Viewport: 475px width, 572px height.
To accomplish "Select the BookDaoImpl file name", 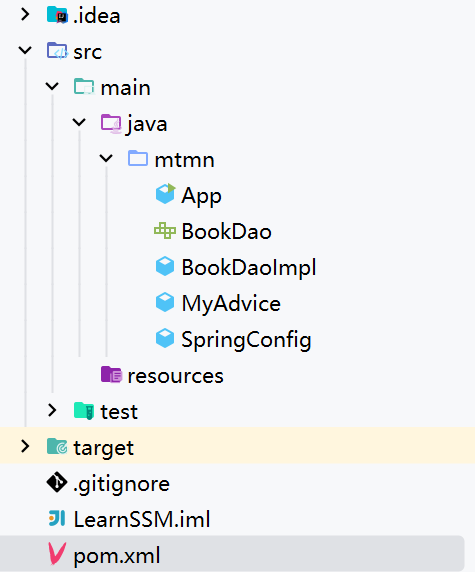I will 249,267.
